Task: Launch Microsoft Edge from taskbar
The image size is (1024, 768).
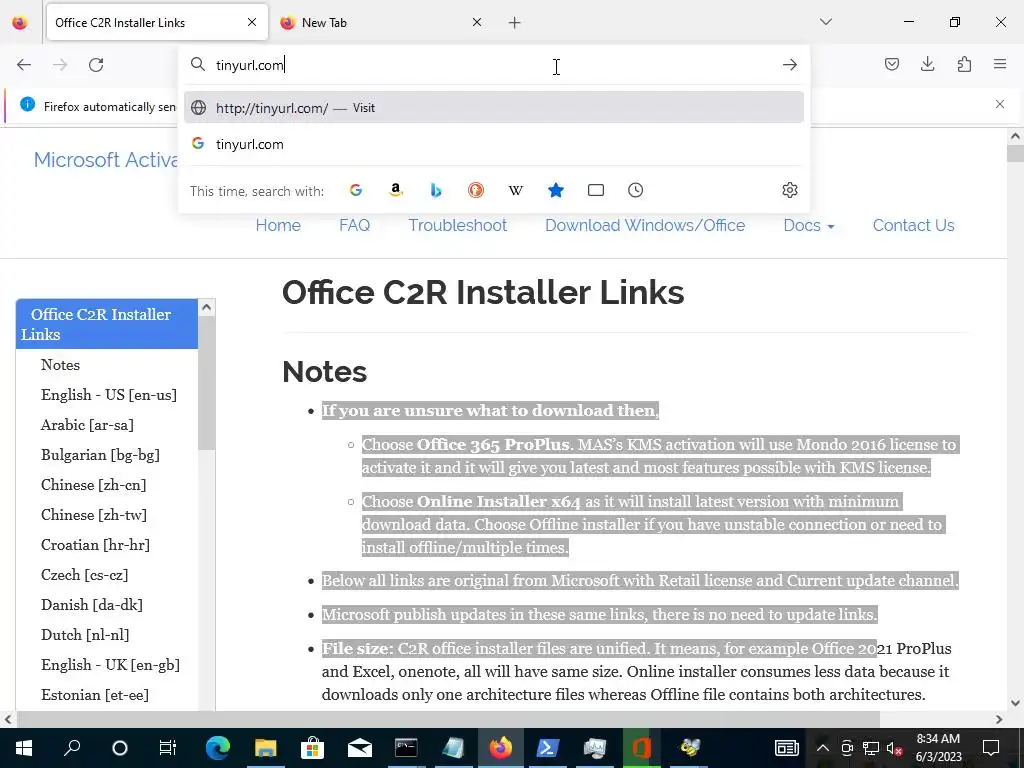Action: [217, 748]
